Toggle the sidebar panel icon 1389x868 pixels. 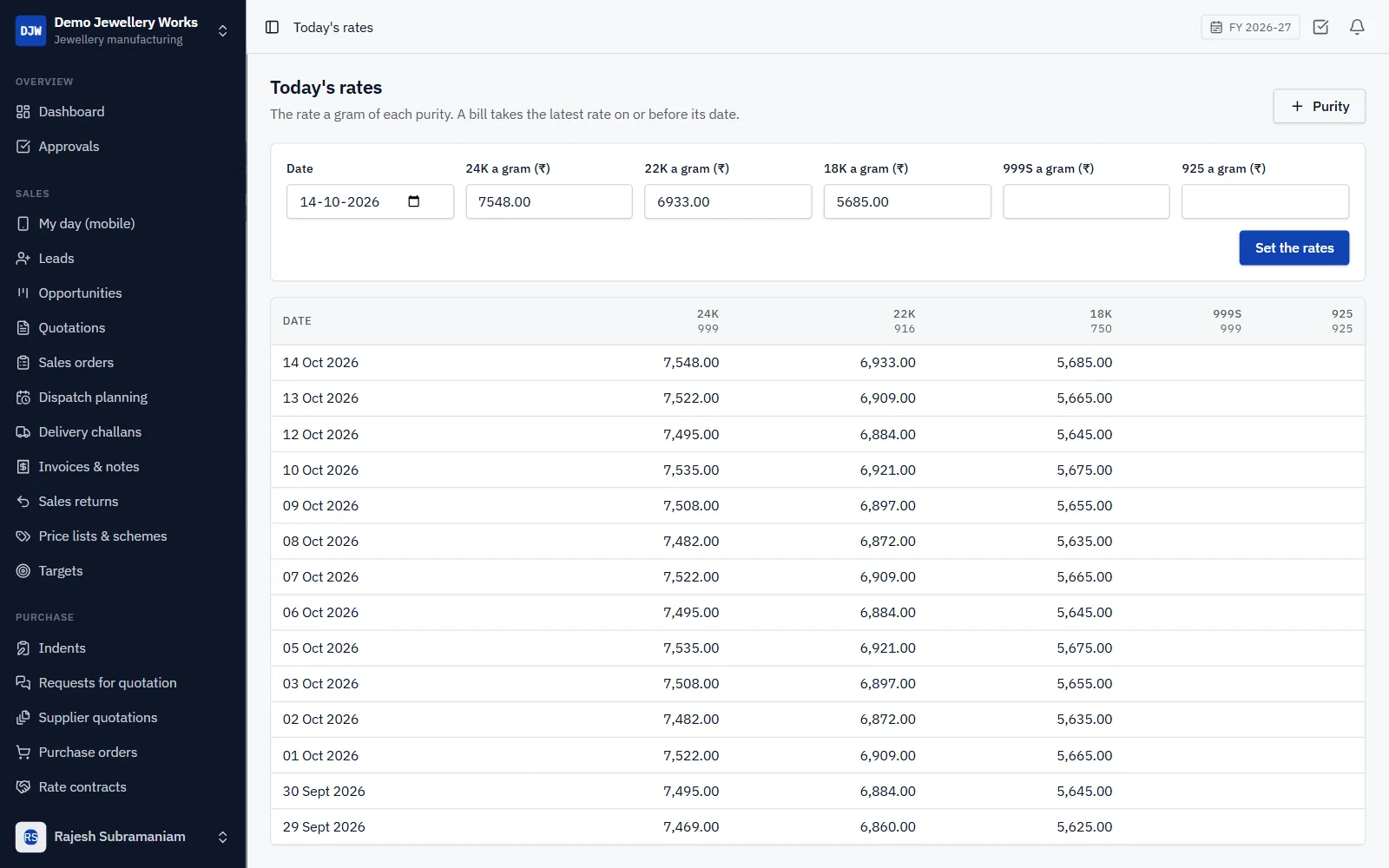click(272, 27)
